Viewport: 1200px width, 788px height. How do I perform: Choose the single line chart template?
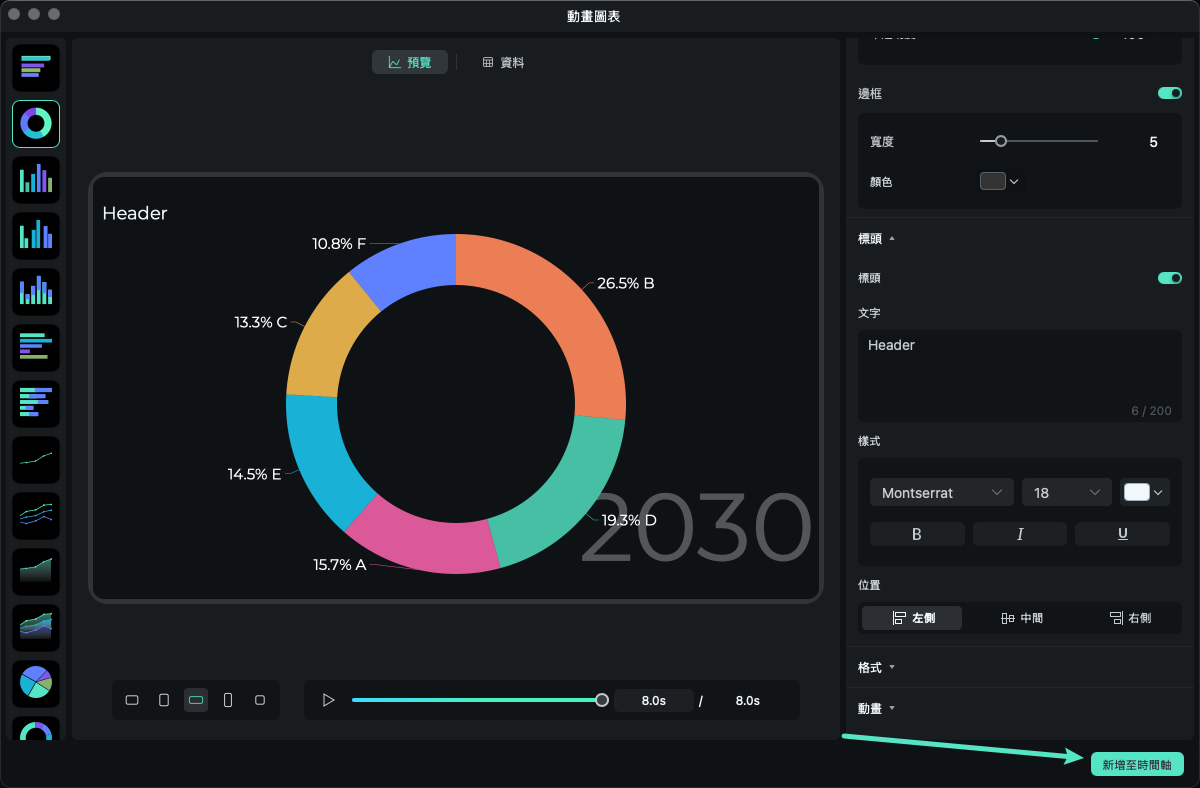coord(36,460)
